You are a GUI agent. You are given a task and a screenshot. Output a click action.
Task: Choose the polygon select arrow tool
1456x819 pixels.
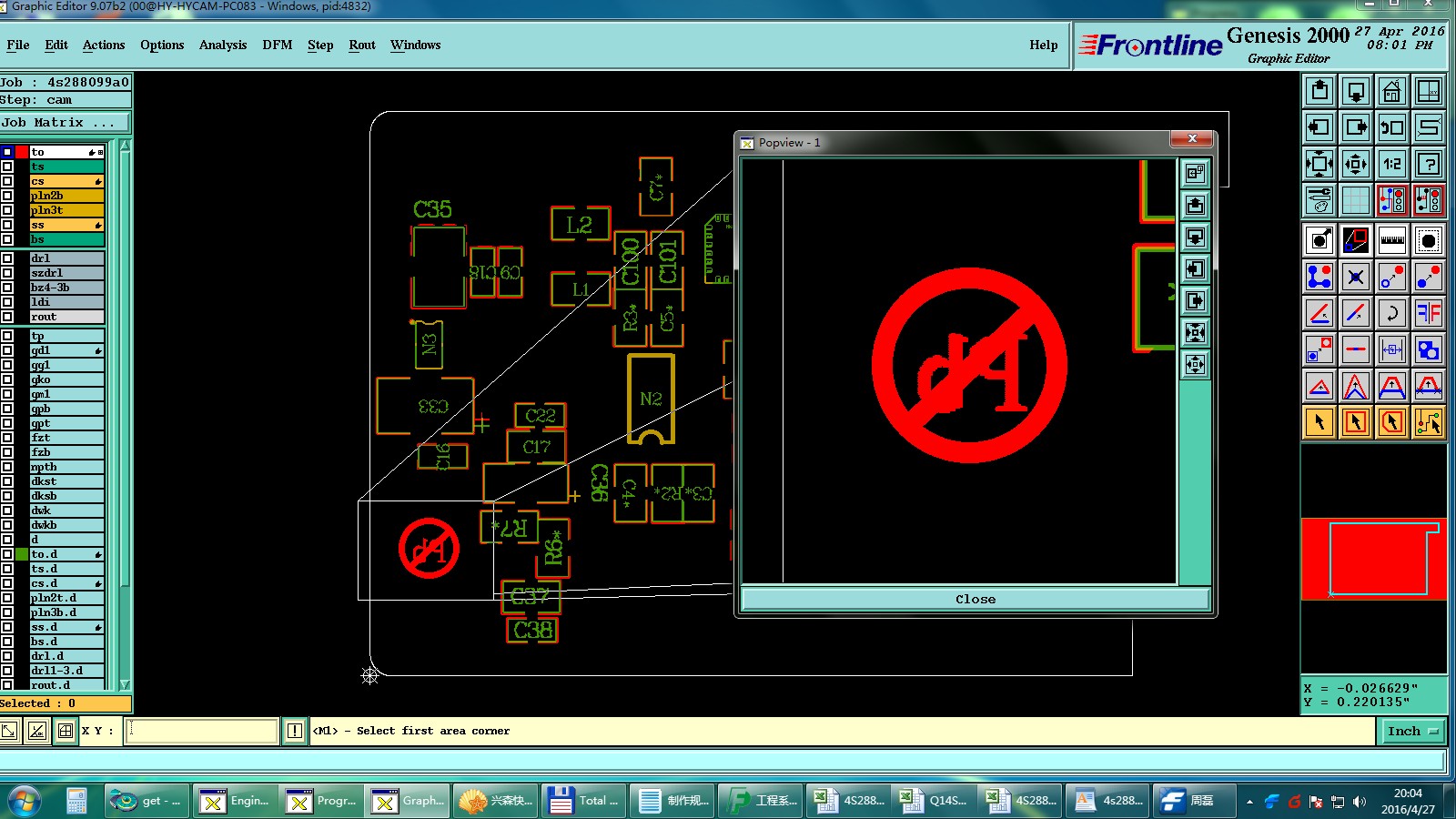click(1392, 422)
